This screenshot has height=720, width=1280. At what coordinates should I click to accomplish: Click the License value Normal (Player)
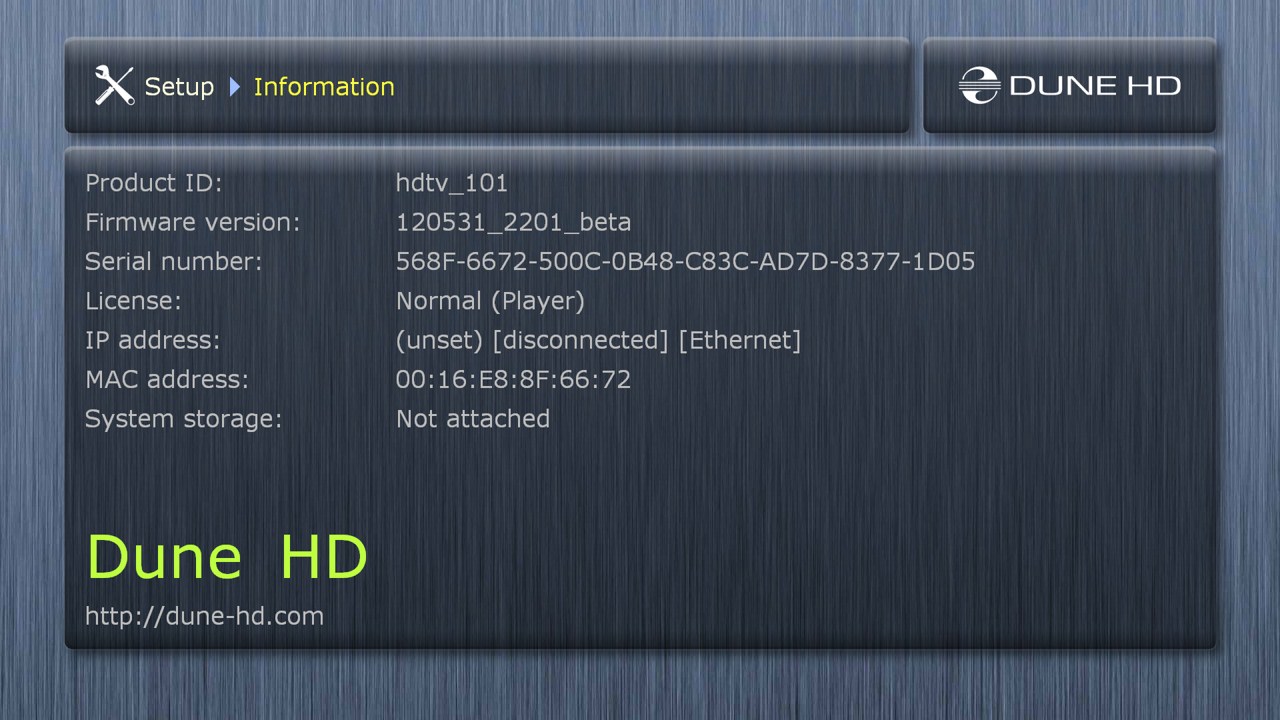pos(490,301)
